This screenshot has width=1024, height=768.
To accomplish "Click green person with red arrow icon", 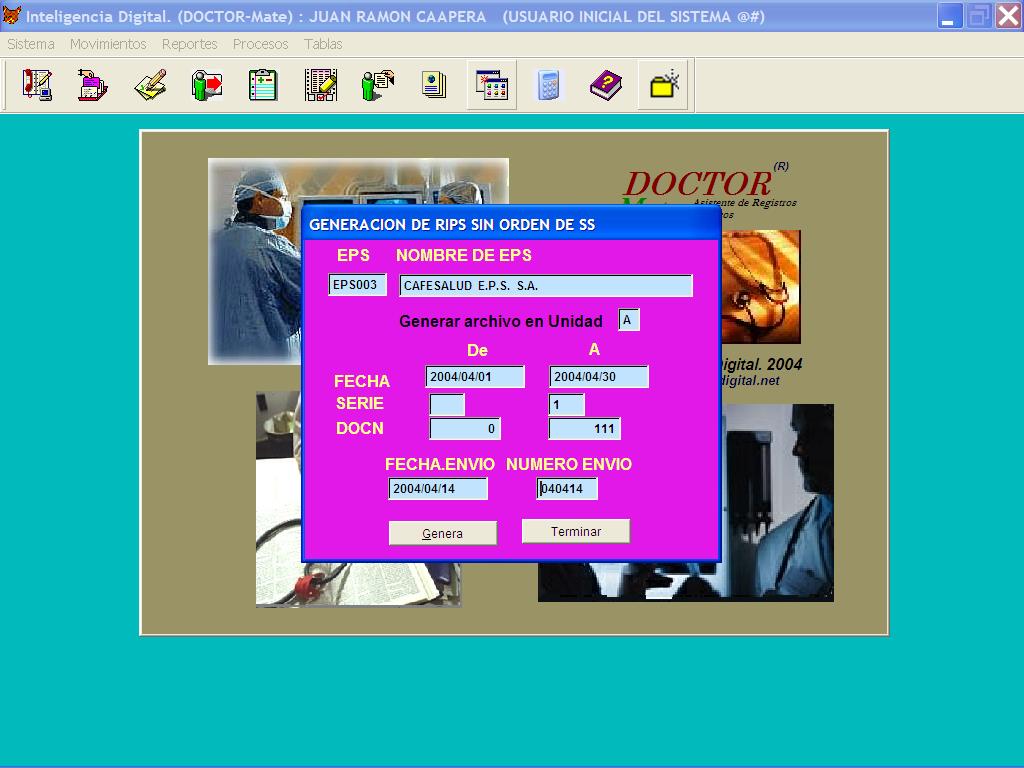I will click(207, 85).
